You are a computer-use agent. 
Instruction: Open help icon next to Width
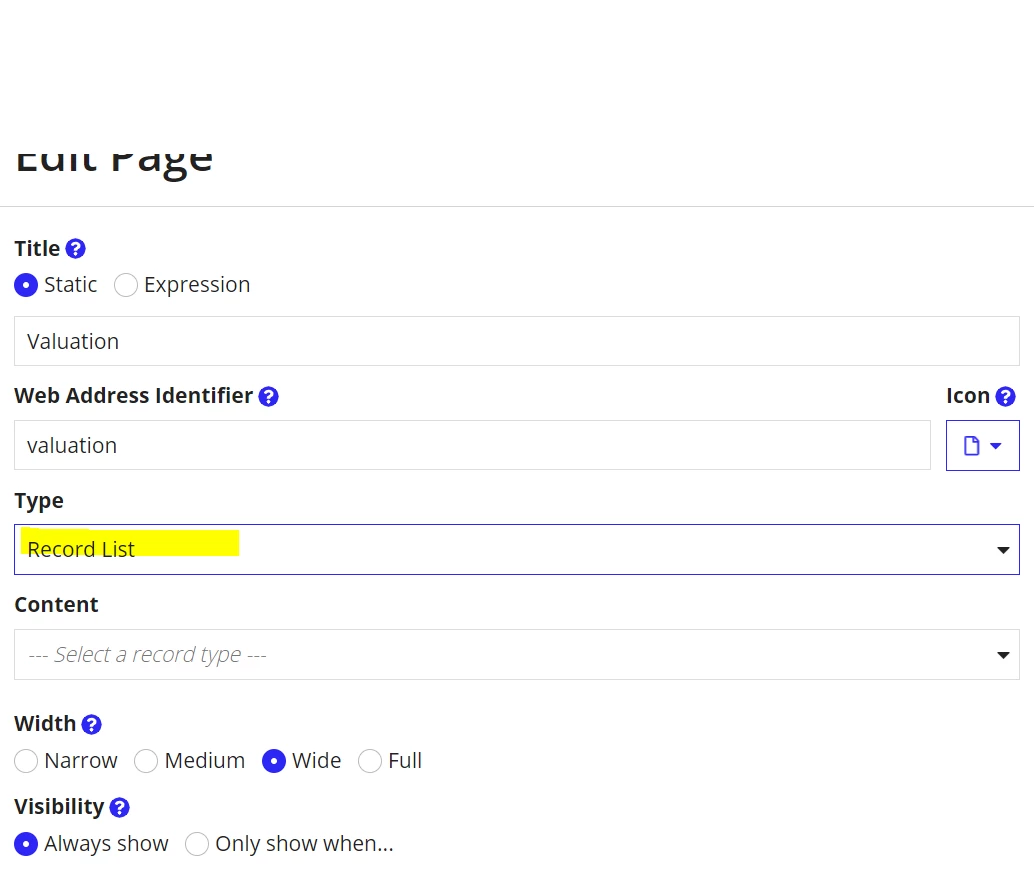[x=92, y=725]
